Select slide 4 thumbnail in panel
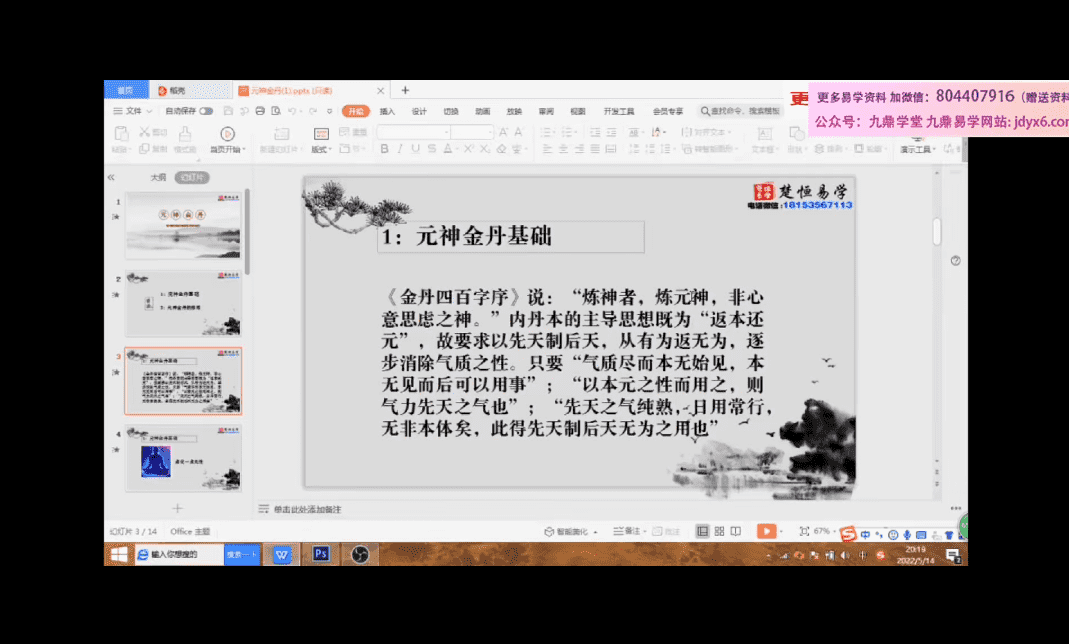This screenshot has width=1069, height=644. click(182, 458)
